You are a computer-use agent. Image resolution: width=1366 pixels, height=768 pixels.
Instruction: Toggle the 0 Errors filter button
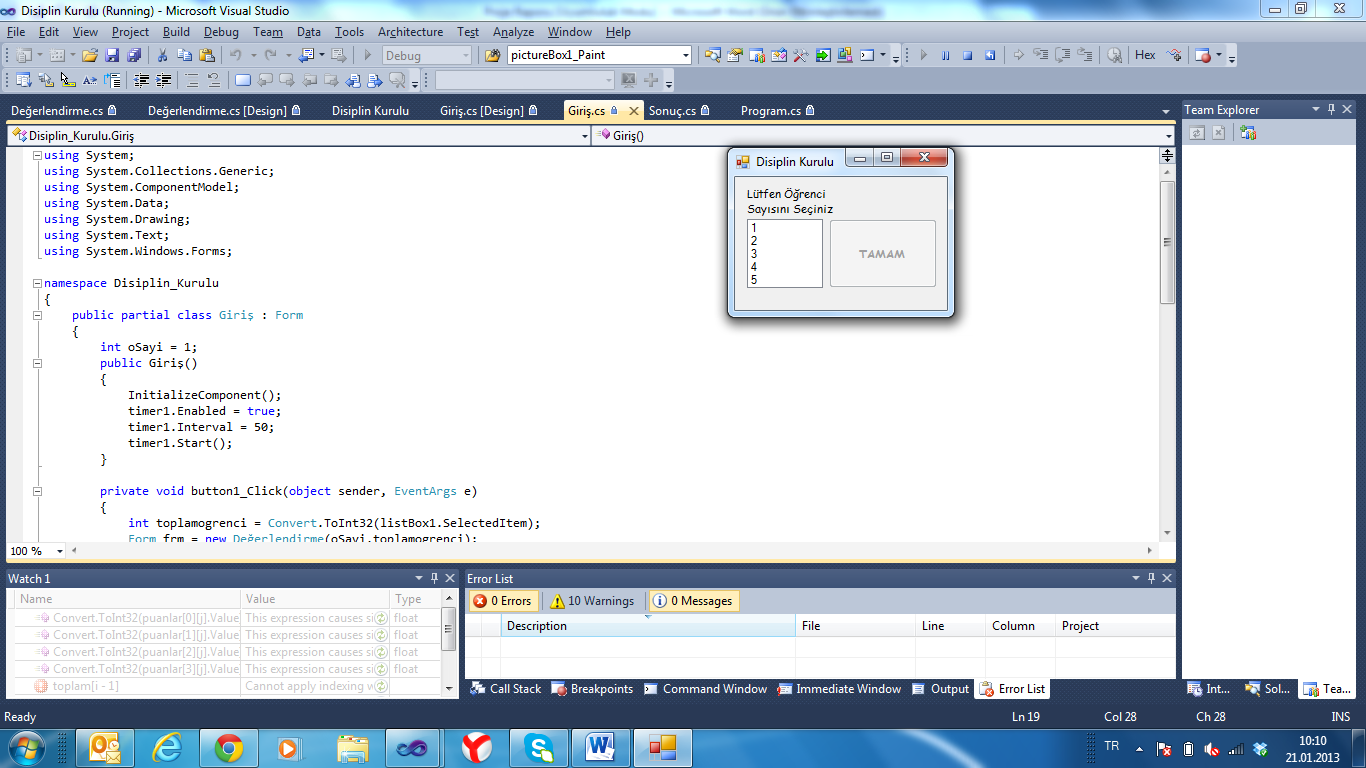(502, 601)
